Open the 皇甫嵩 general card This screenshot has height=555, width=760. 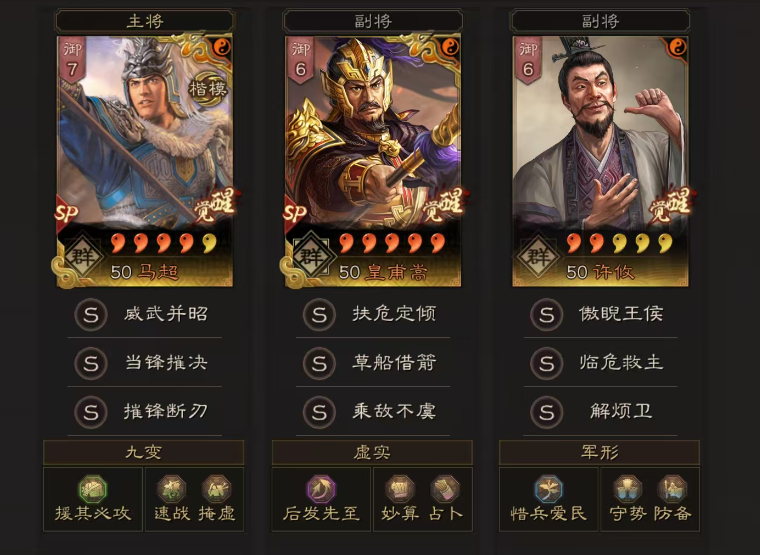[372, 161]
